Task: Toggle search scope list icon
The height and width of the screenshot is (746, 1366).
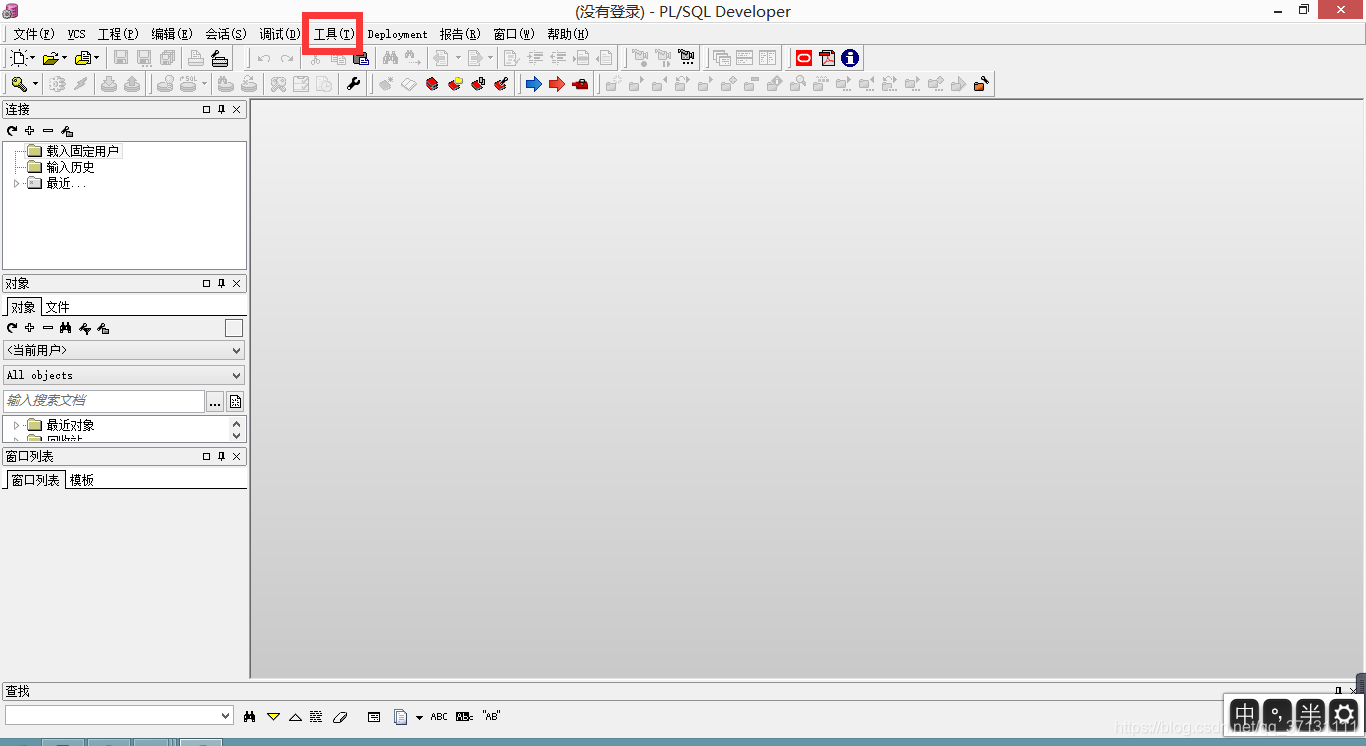Action: (x=374, y=716)
